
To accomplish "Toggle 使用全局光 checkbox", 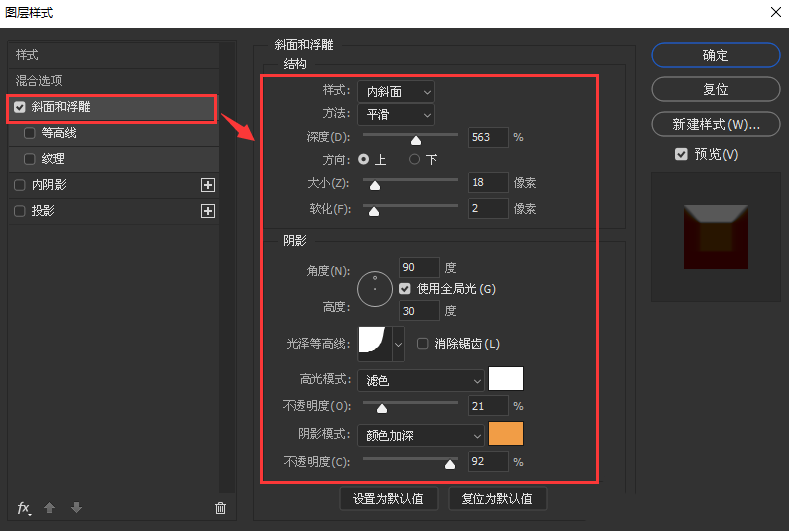I will (405, 289).
